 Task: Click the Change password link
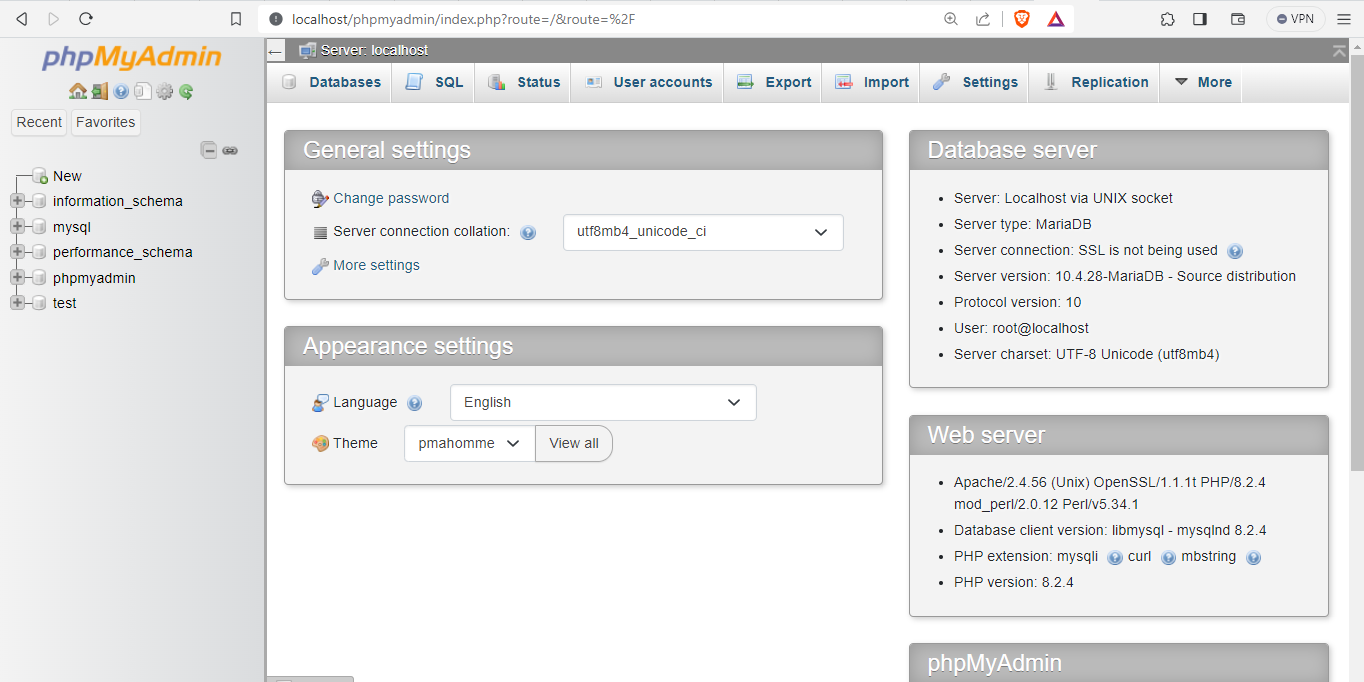(391, 198)
